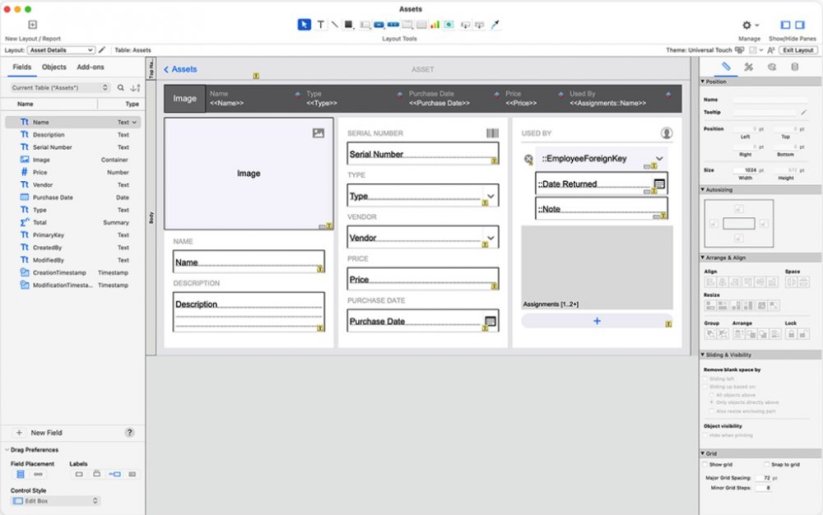The height and width of the screenshot is (515, 823).
Task: Select the labels-on-left option
Action: 114,474
